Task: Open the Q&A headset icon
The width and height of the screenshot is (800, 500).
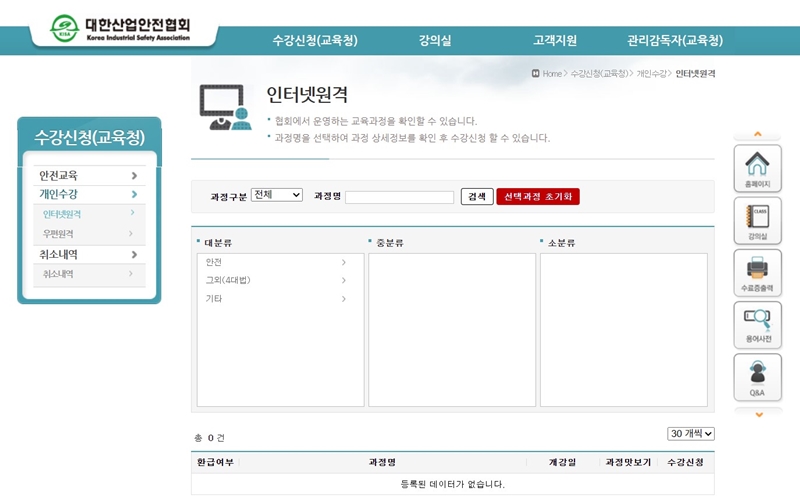Action: point(757,378)
